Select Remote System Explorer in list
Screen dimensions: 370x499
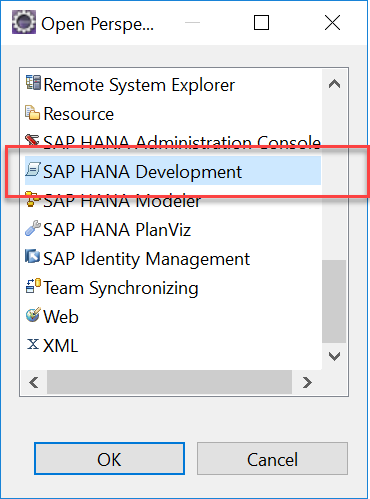[x=139, y=85]
